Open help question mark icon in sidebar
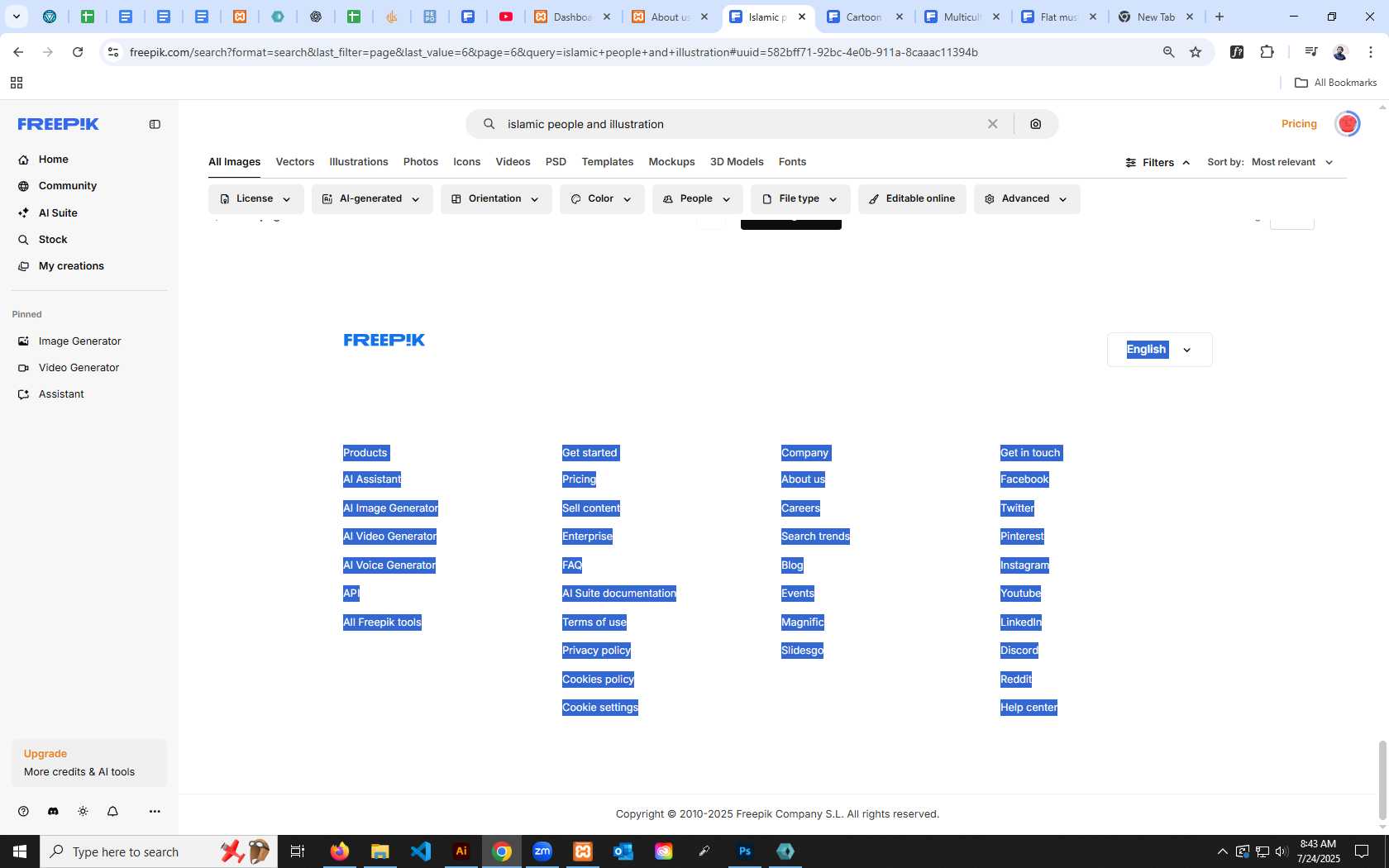 (x=23, y=811)
